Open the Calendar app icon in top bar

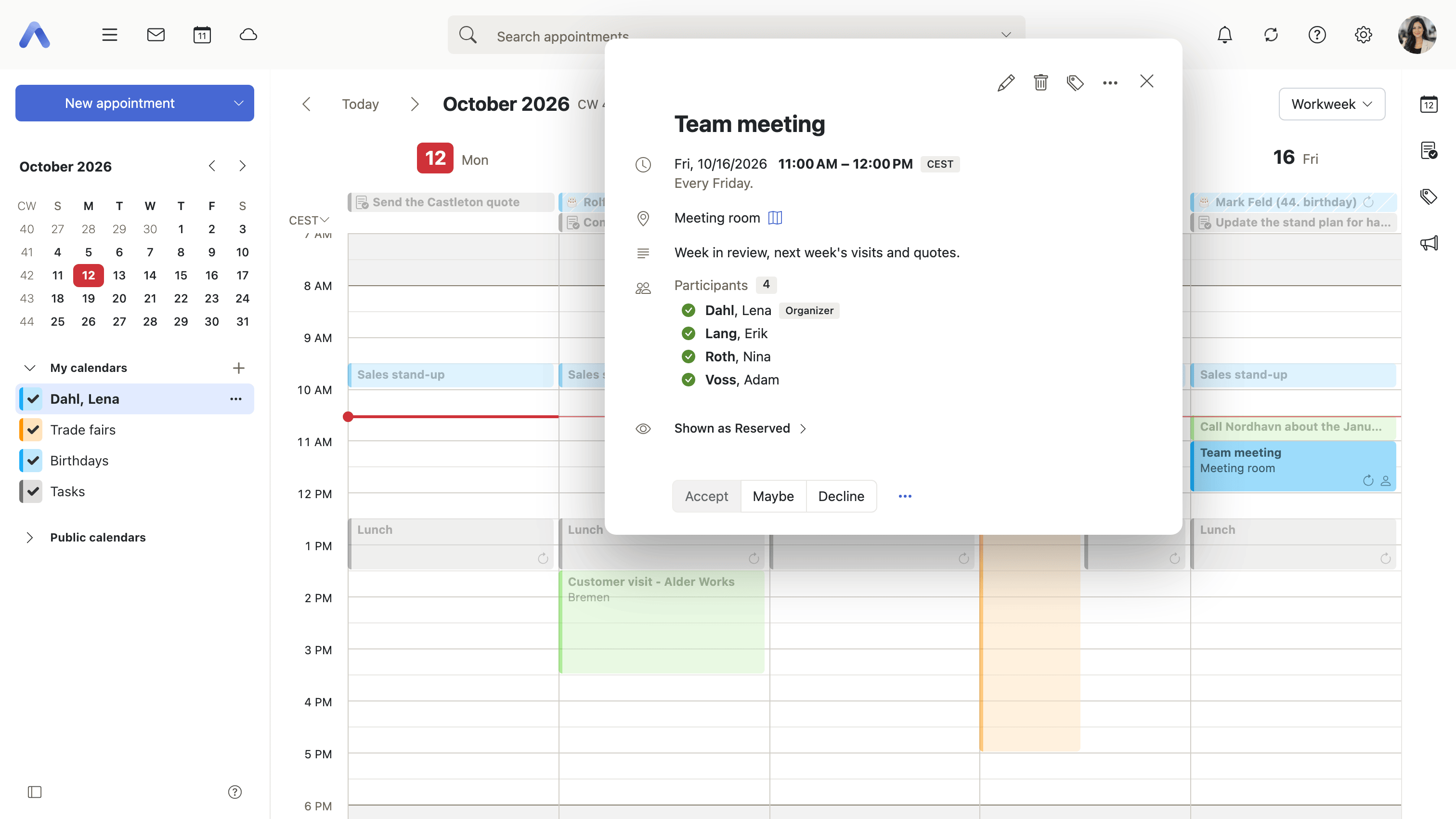tap(202, 35)
